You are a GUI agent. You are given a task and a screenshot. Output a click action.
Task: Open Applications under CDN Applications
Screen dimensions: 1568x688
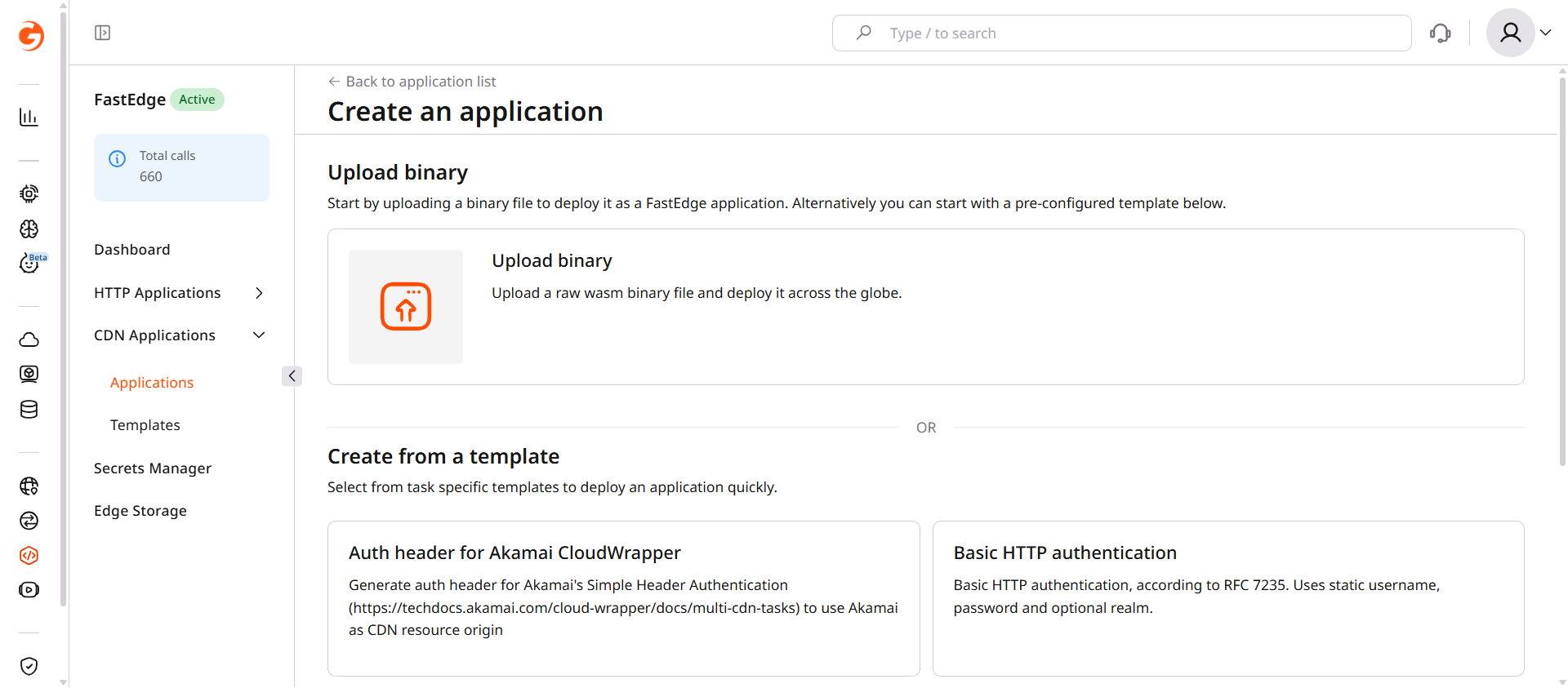152,383
